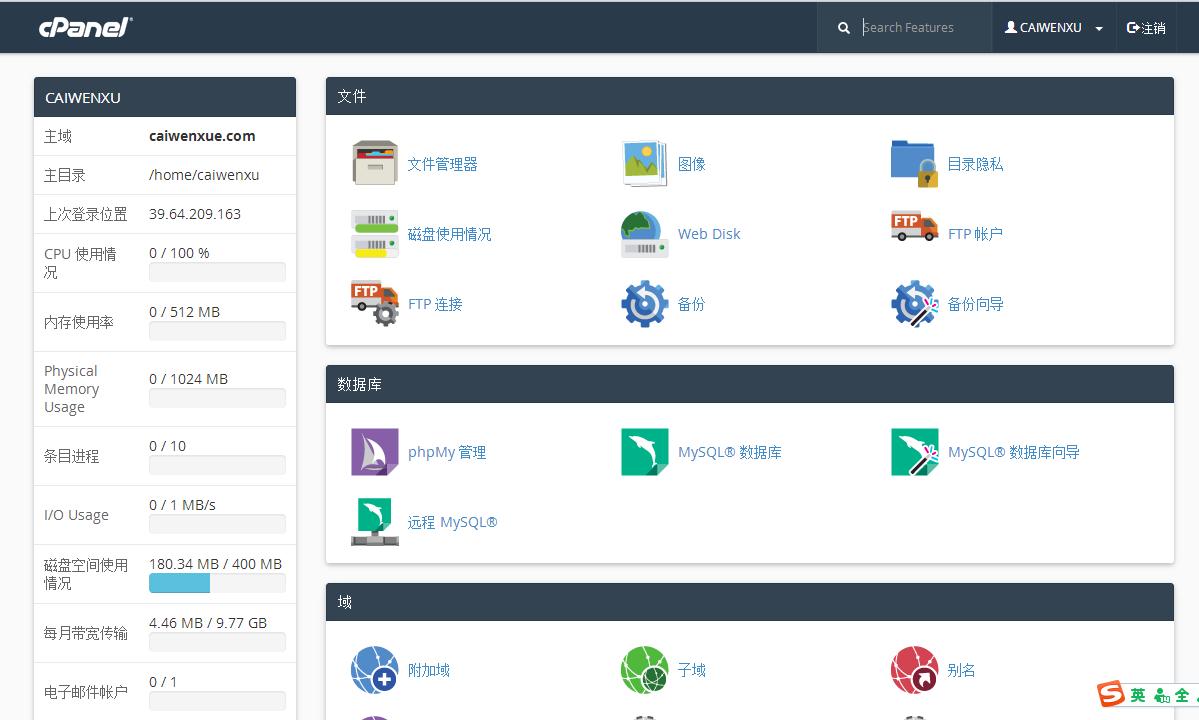Open the 附加域 (Addon Domains) icon

(x=374, y=671)
